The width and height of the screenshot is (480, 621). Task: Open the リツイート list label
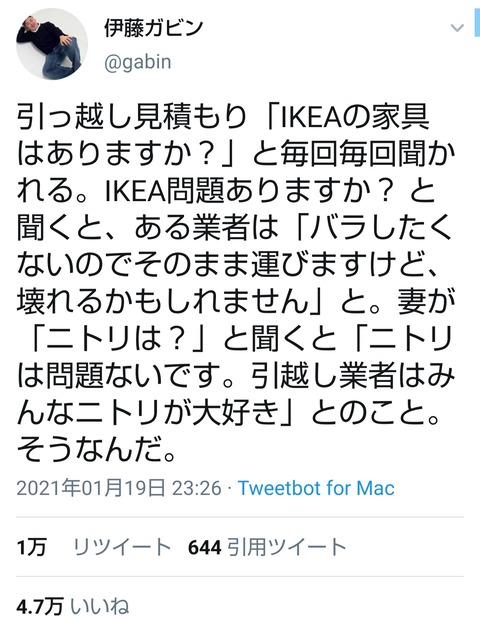pos(122,547)
